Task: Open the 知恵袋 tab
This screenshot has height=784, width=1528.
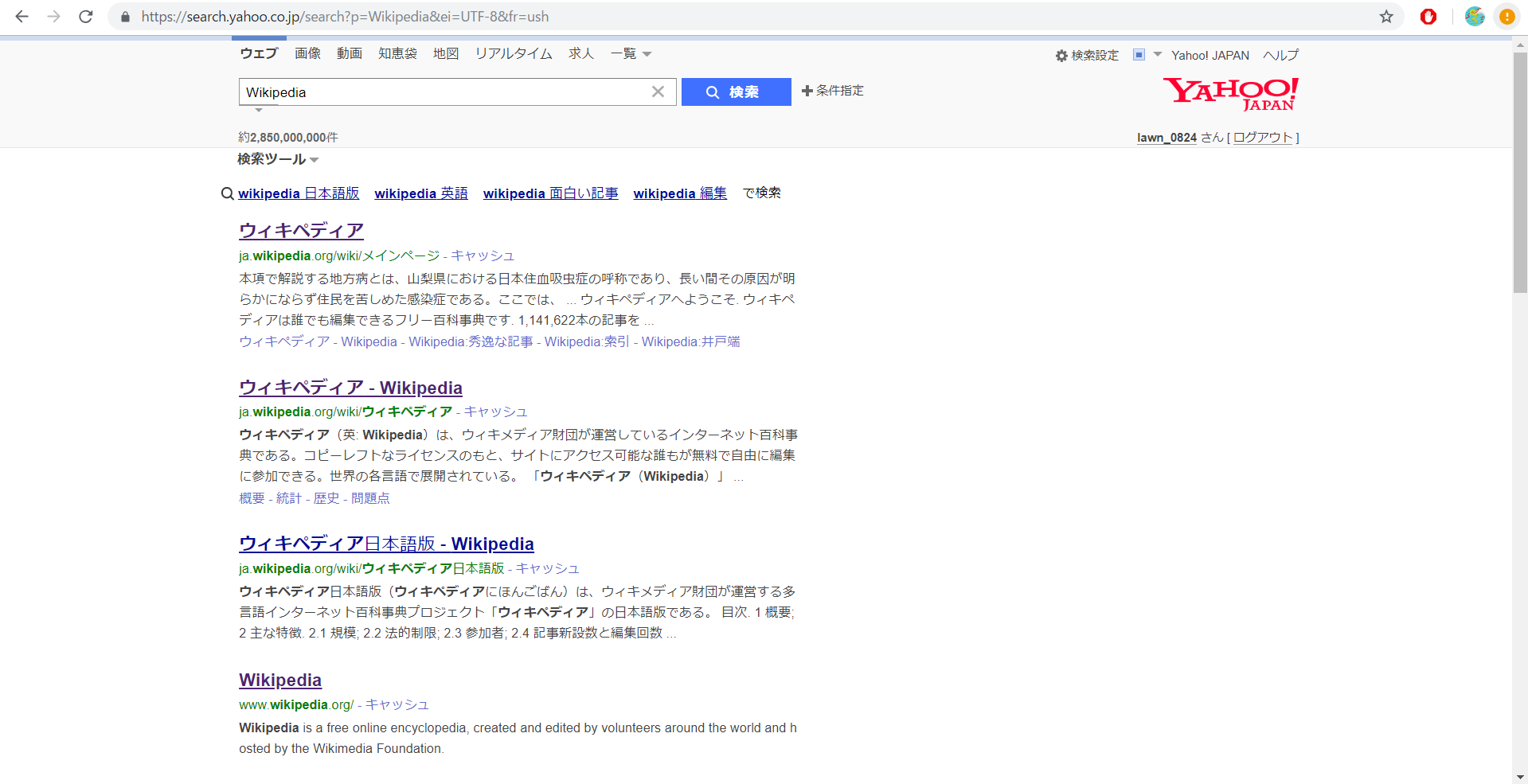Action: (397, 53)
